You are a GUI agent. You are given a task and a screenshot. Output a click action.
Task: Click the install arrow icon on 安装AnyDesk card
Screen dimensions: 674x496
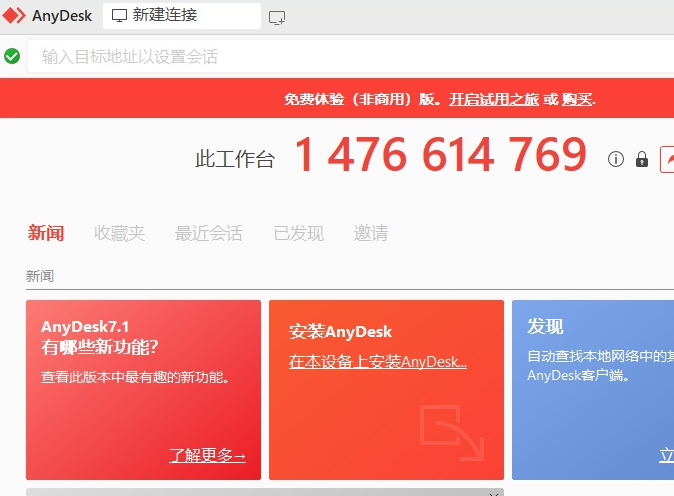pyautogui.click(x=452, y=432)
